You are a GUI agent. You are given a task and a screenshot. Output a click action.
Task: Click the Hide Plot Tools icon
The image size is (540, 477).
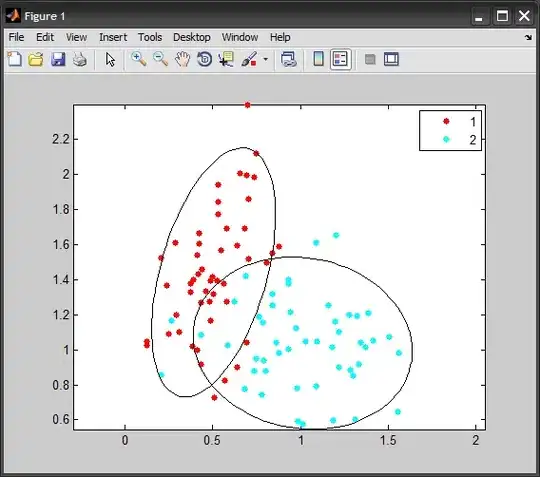(x=370, y=59)
